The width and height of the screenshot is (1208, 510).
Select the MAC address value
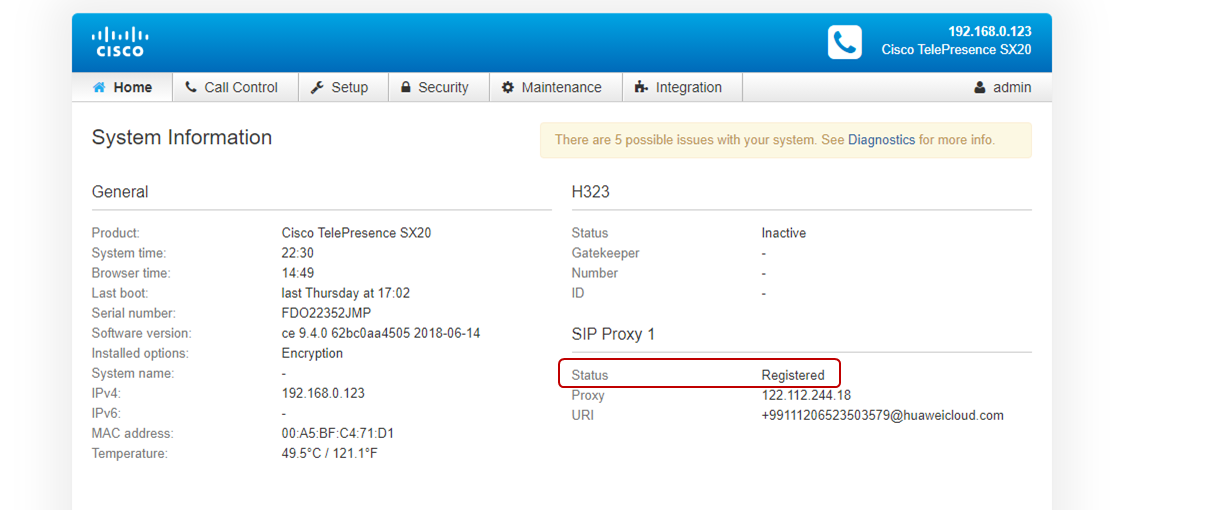point(338,433)
